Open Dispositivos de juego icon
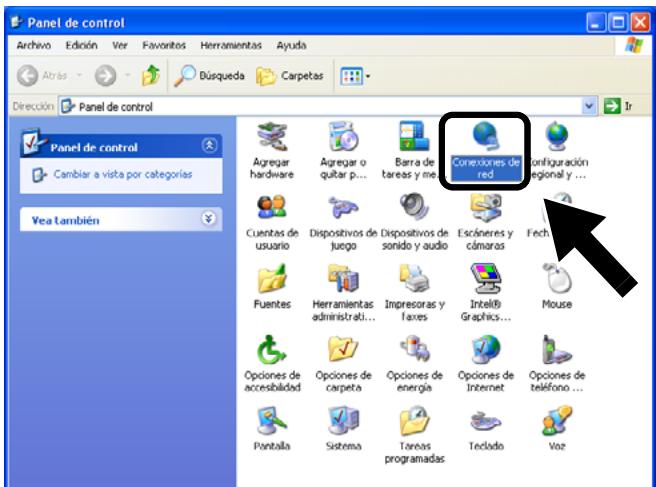The width and height of the screenshot is (656, 487). pos(343,207)
